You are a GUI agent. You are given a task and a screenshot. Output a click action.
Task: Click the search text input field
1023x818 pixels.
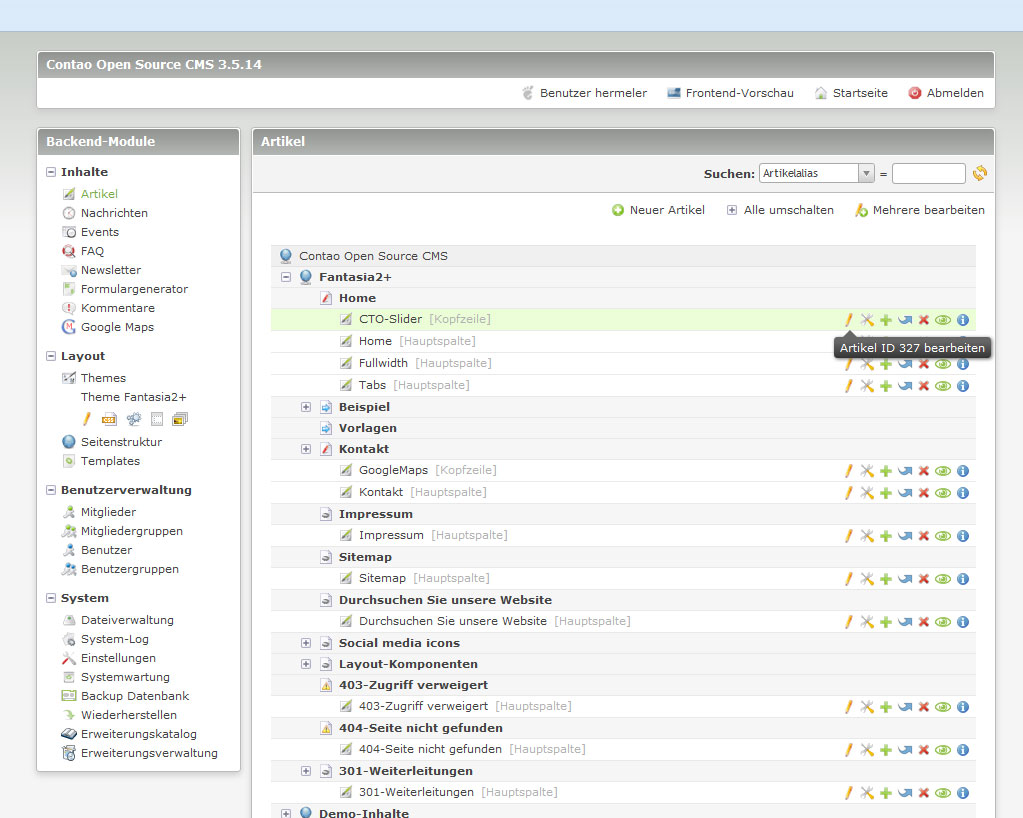pyautogui.click(x=928, y=173)
